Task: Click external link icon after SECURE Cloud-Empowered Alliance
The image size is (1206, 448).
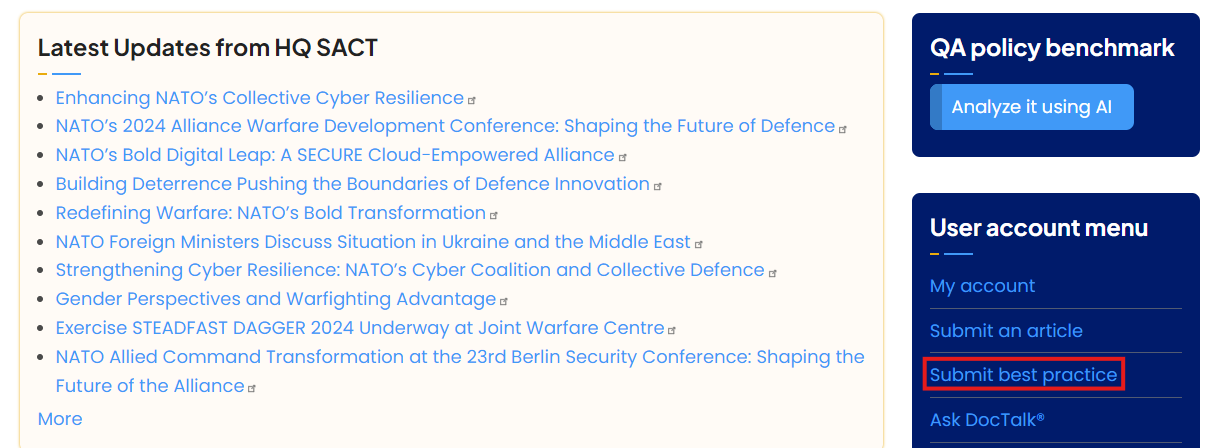Action: (x=623, y=157)
